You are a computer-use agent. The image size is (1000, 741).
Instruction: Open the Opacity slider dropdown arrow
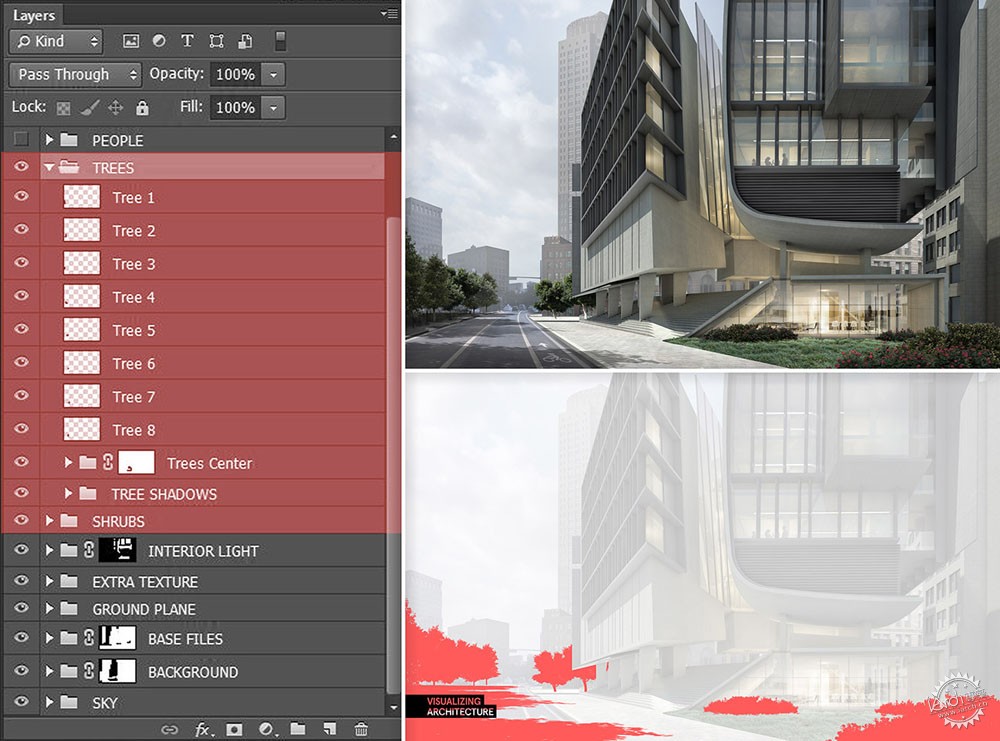pyautogui.click(x=274, y=75)
